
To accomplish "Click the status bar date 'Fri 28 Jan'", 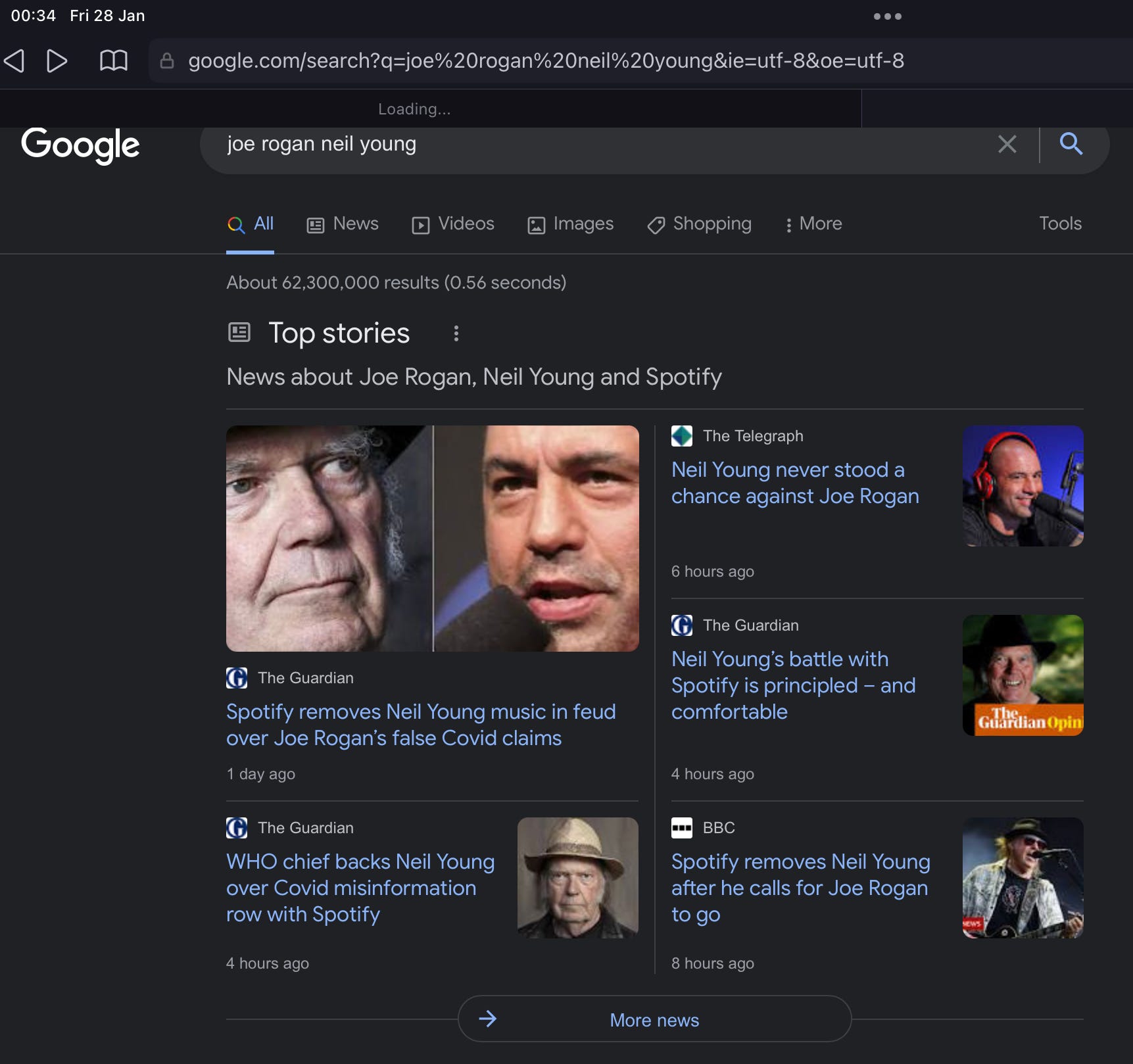I will click(107, 16).
